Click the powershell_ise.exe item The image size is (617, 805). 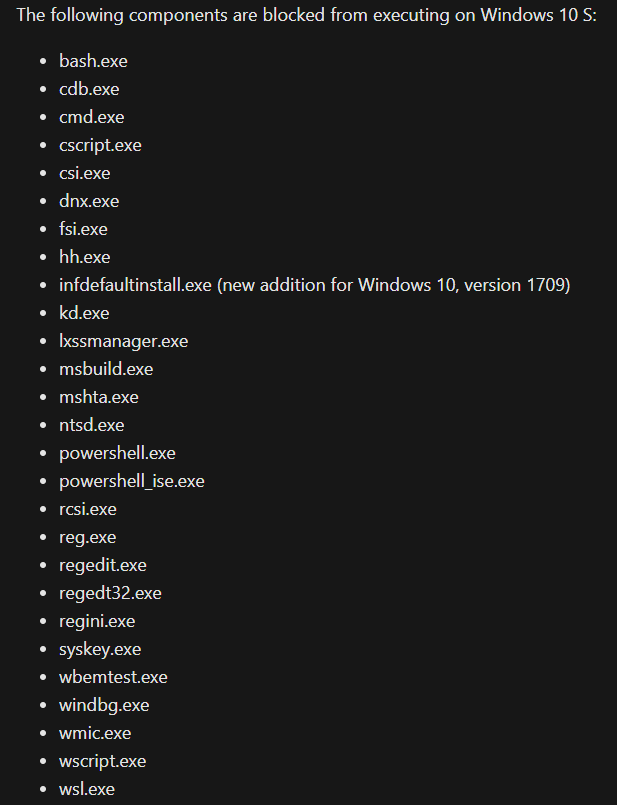click(x=132, y=481)
